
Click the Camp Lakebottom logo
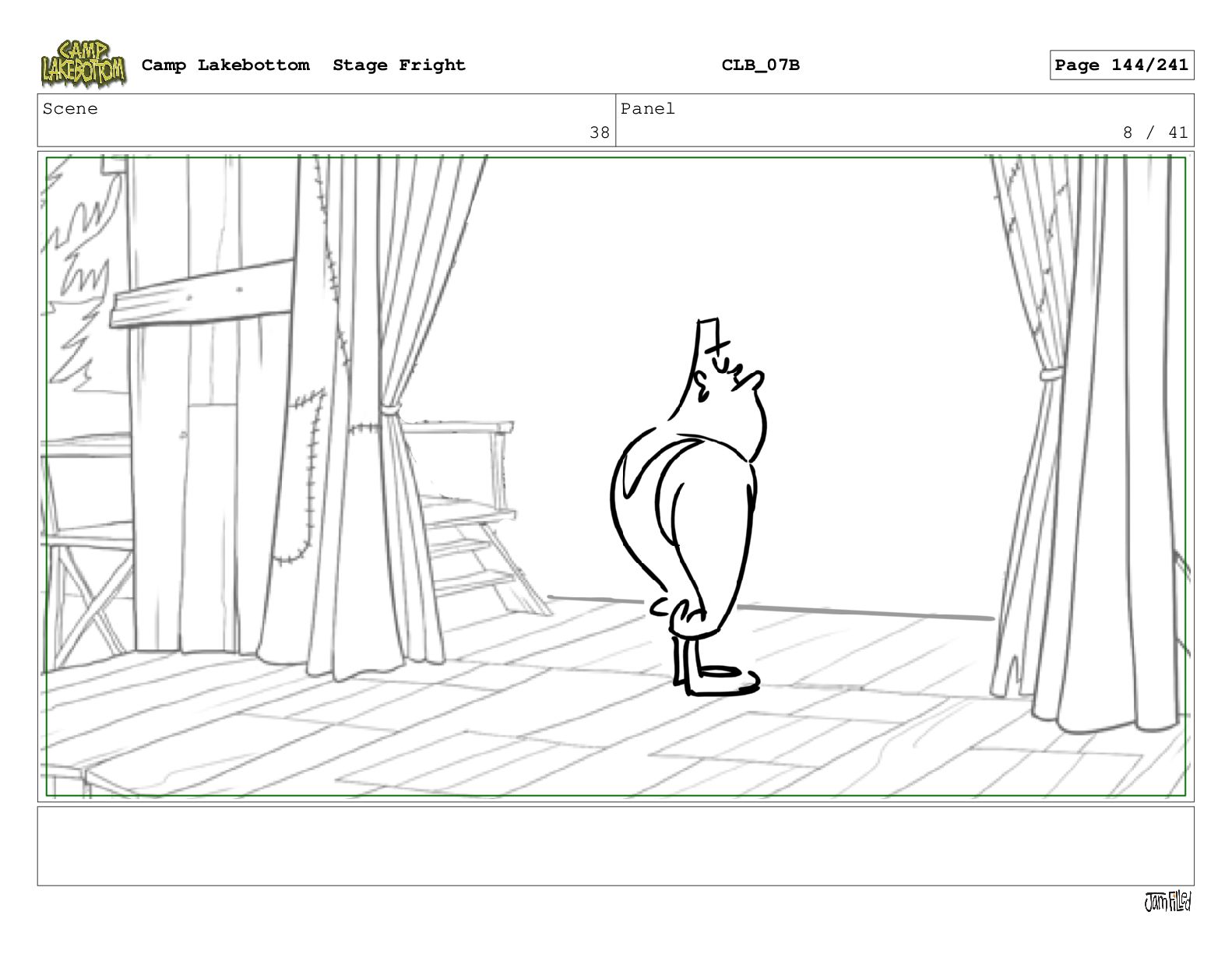83,64
